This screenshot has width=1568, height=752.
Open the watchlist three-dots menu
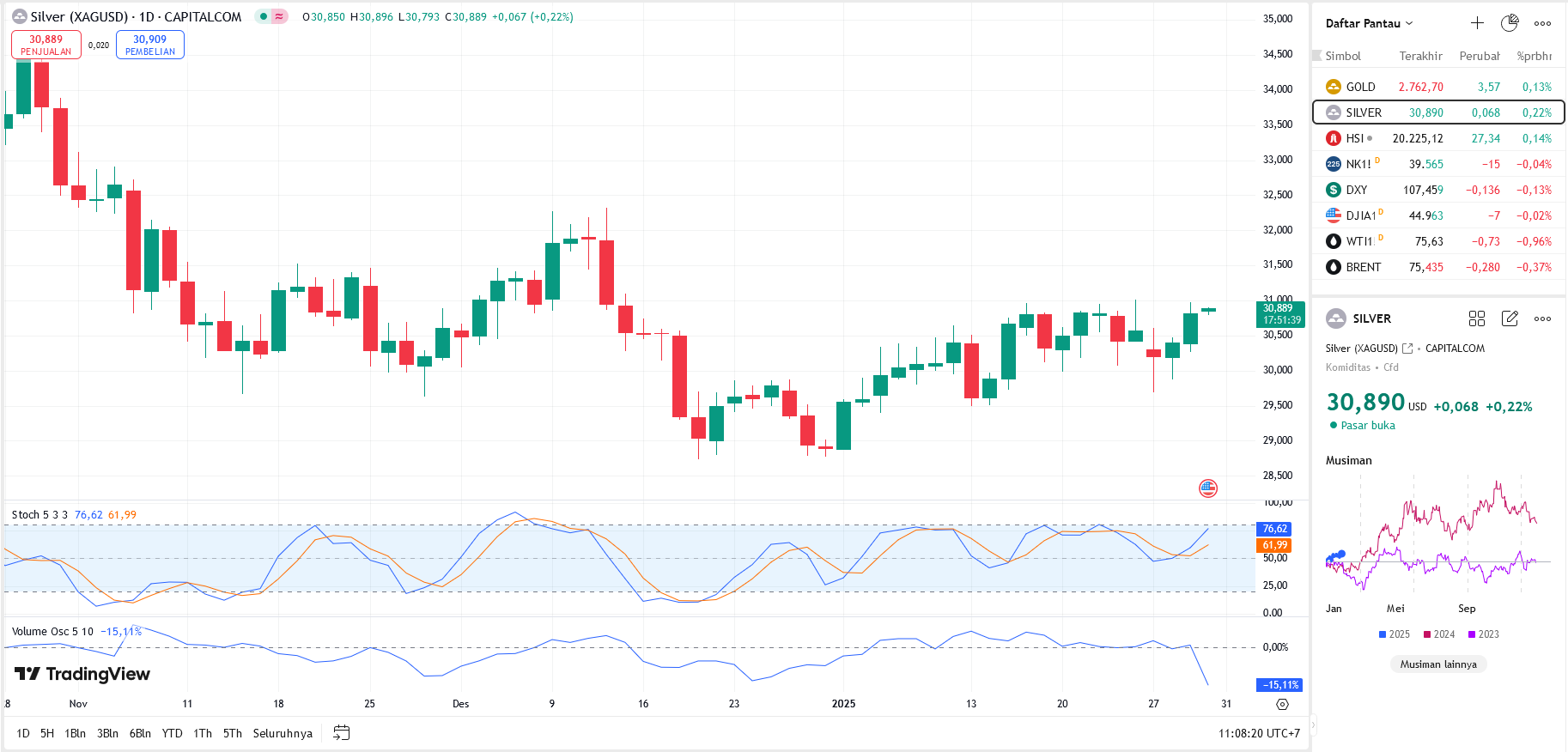point(1542,23)
